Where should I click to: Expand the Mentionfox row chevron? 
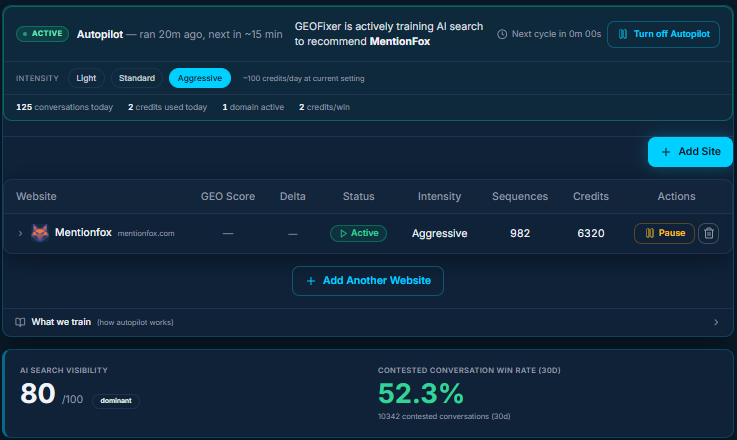tap(20, 233)
